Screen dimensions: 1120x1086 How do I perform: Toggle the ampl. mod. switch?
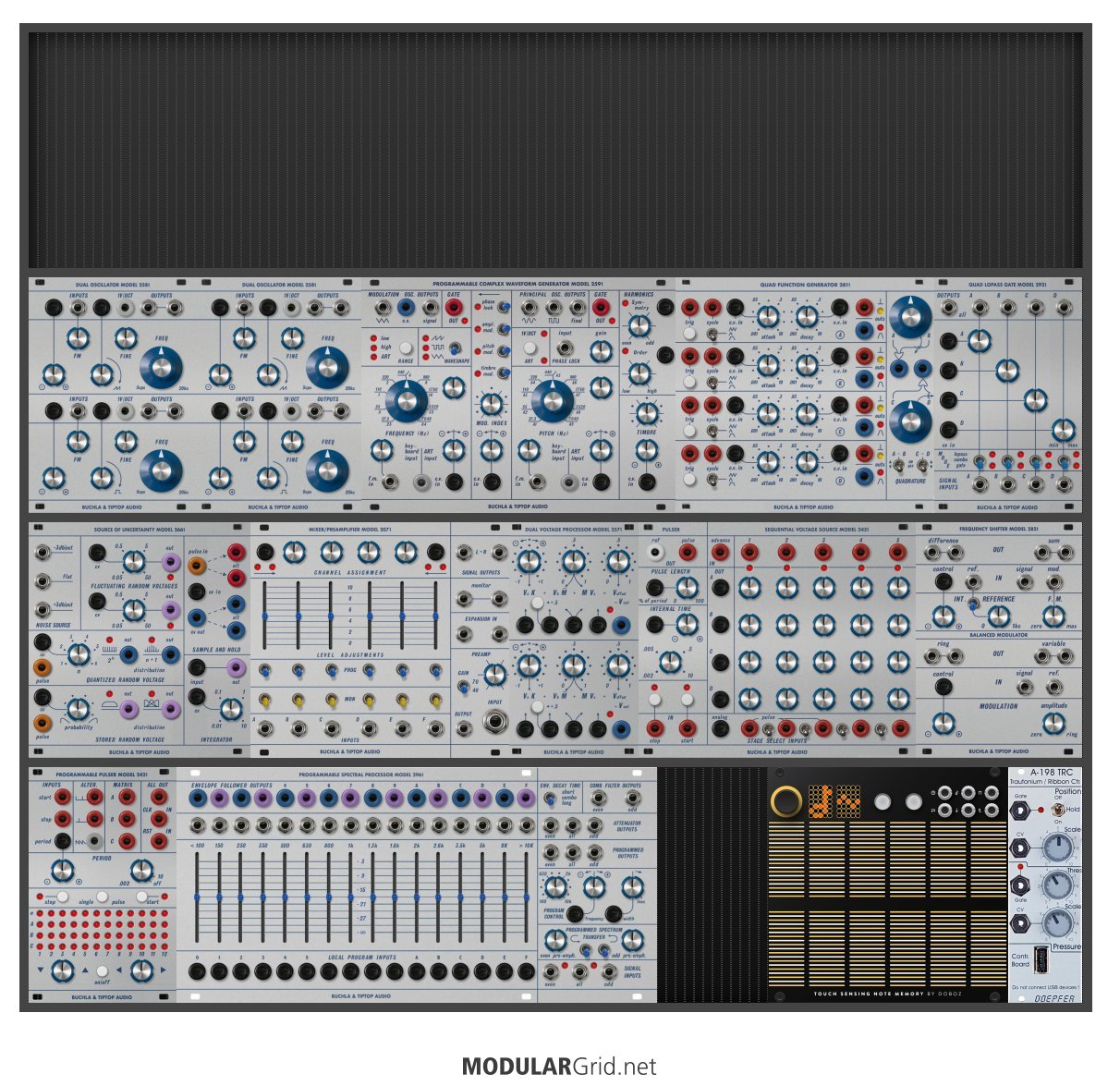(x=505, y=328)
